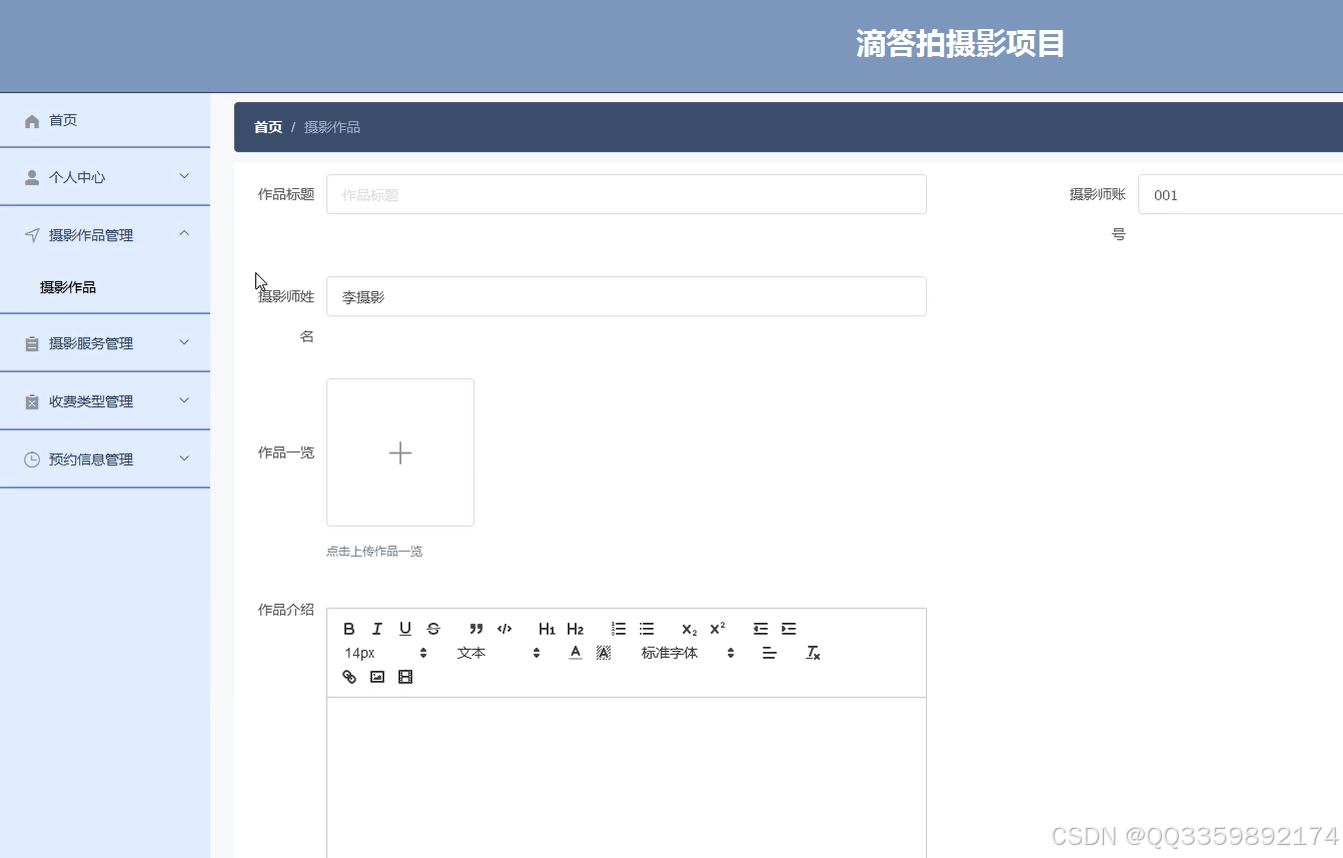
Task: Insert a hyperlink in the editor
Action: 349,677
